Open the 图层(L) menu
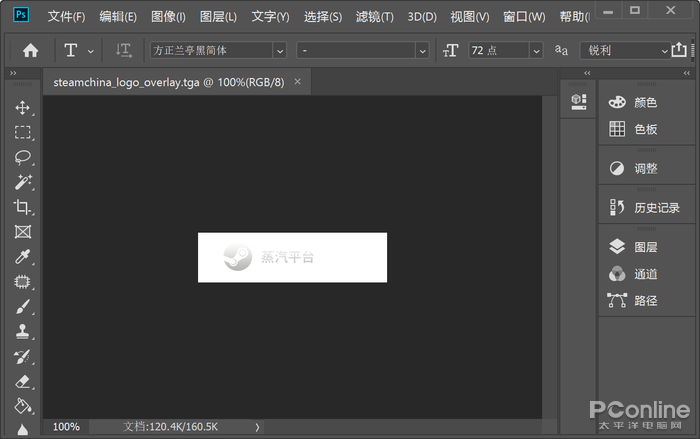The width and height of the screenshot is (700, 439). [218, 17]
